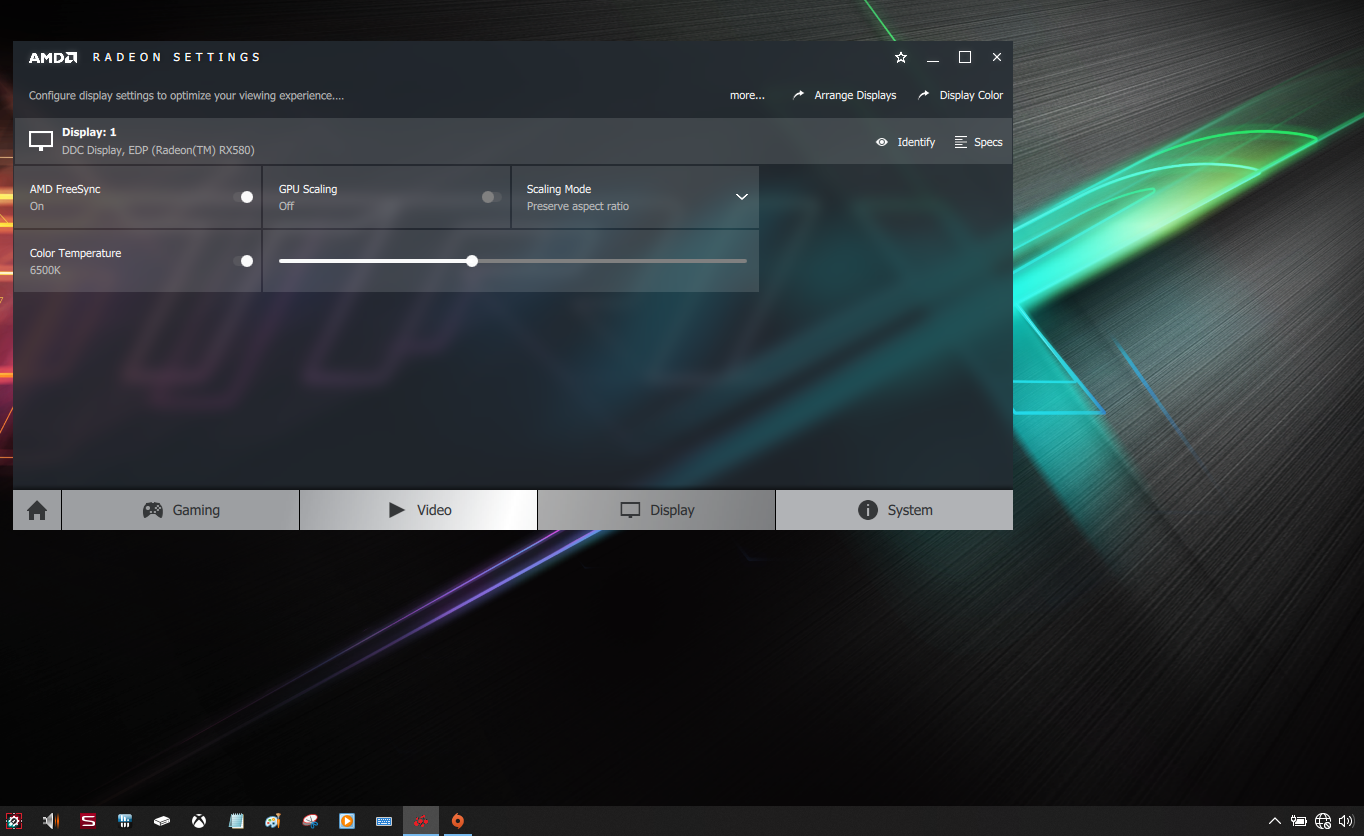Close the Radeon Settings window
This screenshot has width=1364, height=836.
(x=997, y=57)
